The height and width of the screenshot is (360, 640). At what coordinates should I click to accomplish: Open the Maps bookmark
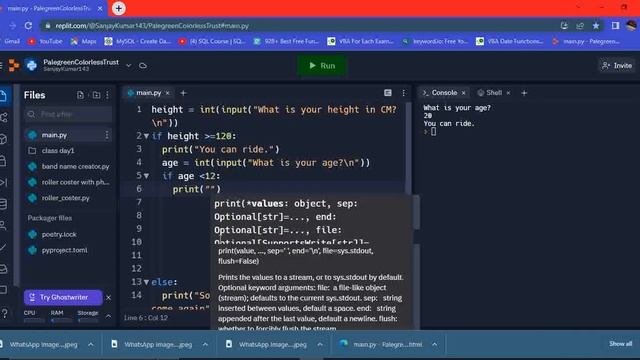click(x=84, y=41)
